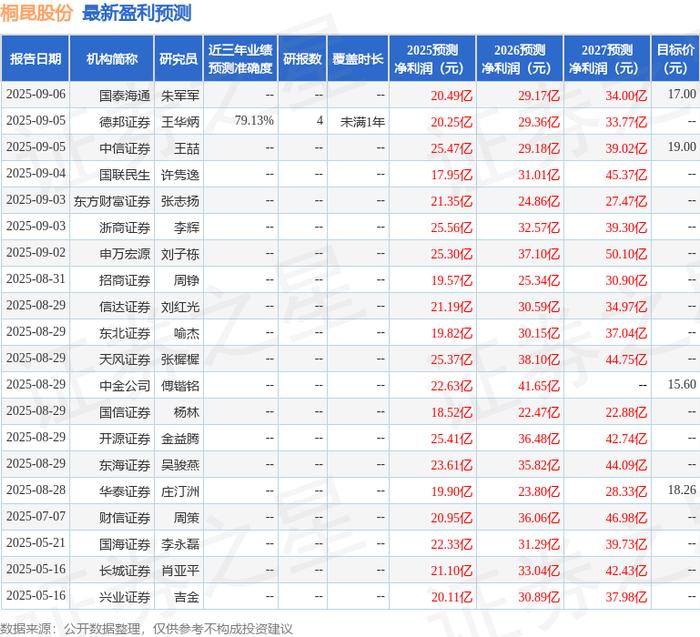The height and width of the screenshot is (637, 700).
Task: Click the 20.49亿 2025 profit value
Action: [451, 96]
